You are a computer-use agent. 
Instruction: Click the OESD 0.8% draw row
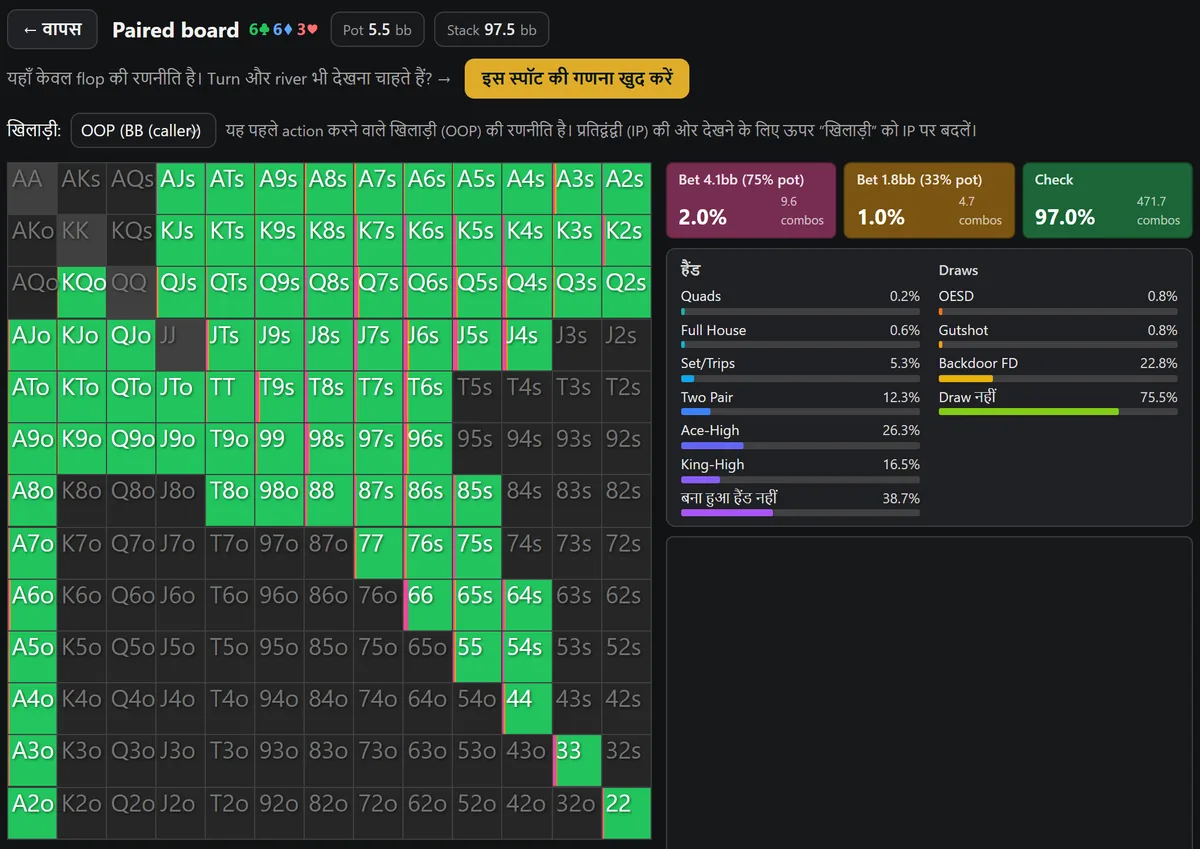1058,302
